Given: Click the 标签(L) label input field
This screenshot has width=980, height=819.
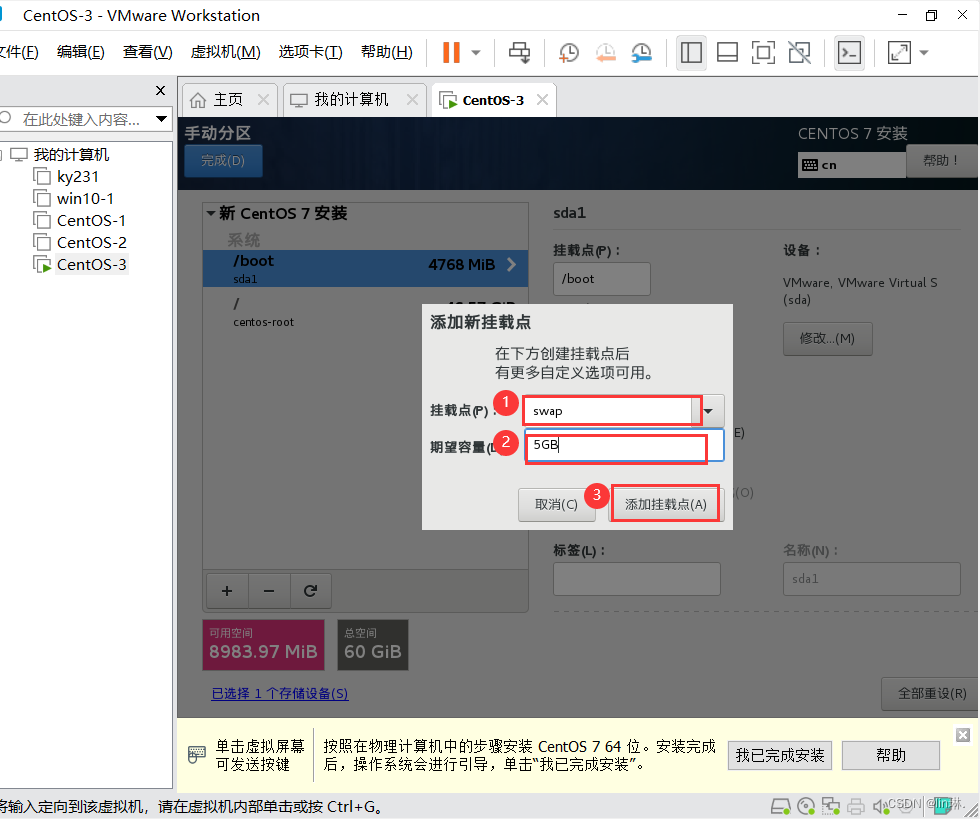Looking at the screenshot, I should coord(637,579).
